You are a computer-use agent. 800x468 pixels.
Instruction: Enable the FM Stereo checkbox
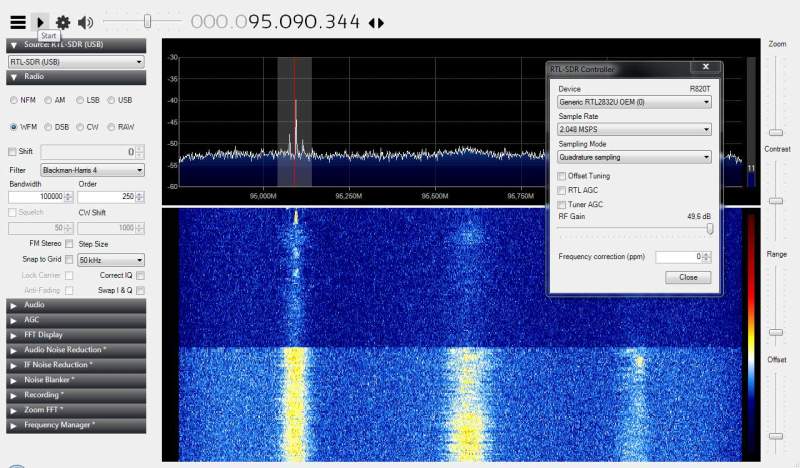pyautogui.click(x=69, y=244)
